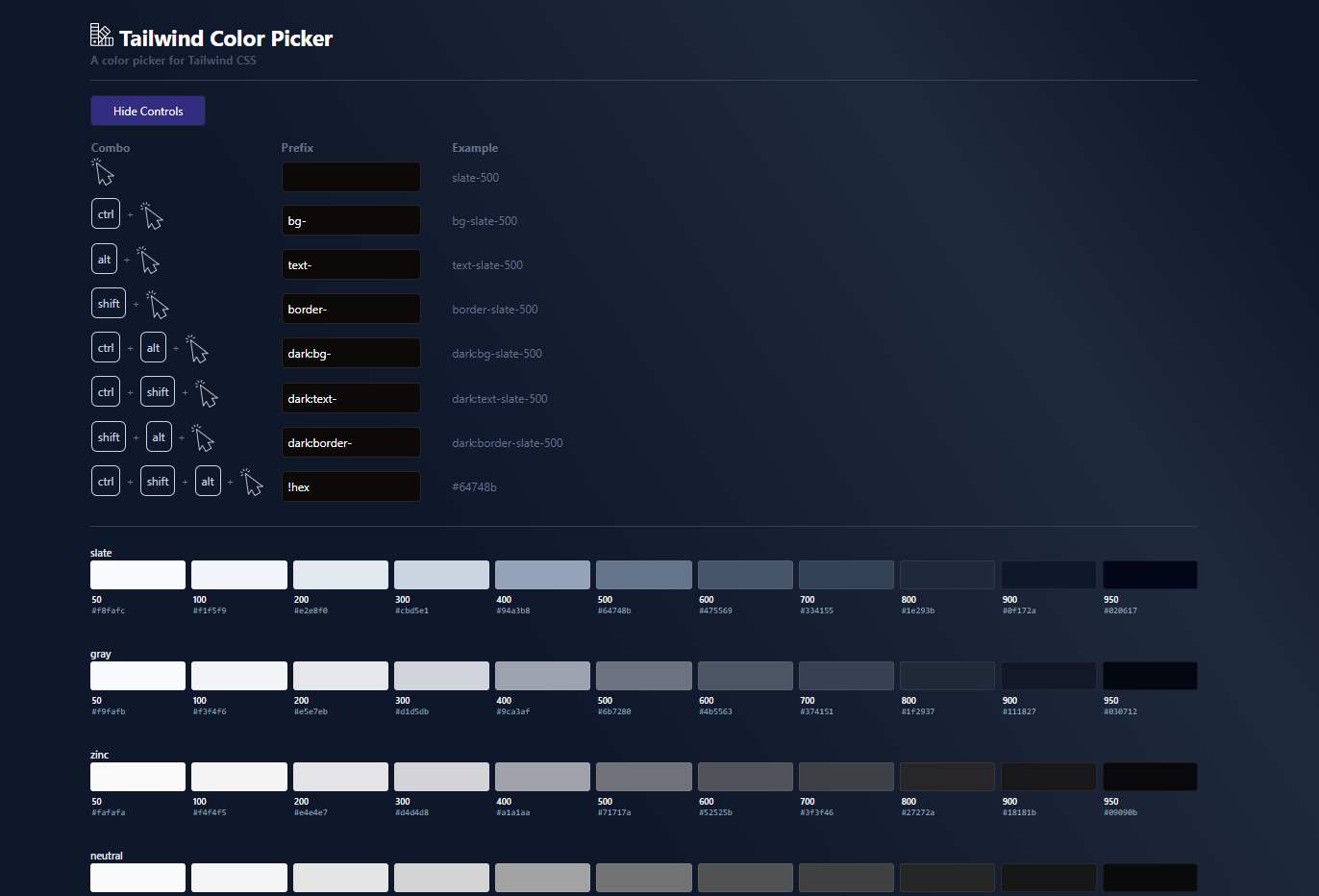Choose the zinc 900 swatch
This screenshot has width=1319, height=896.
[x=1049, y=777]
